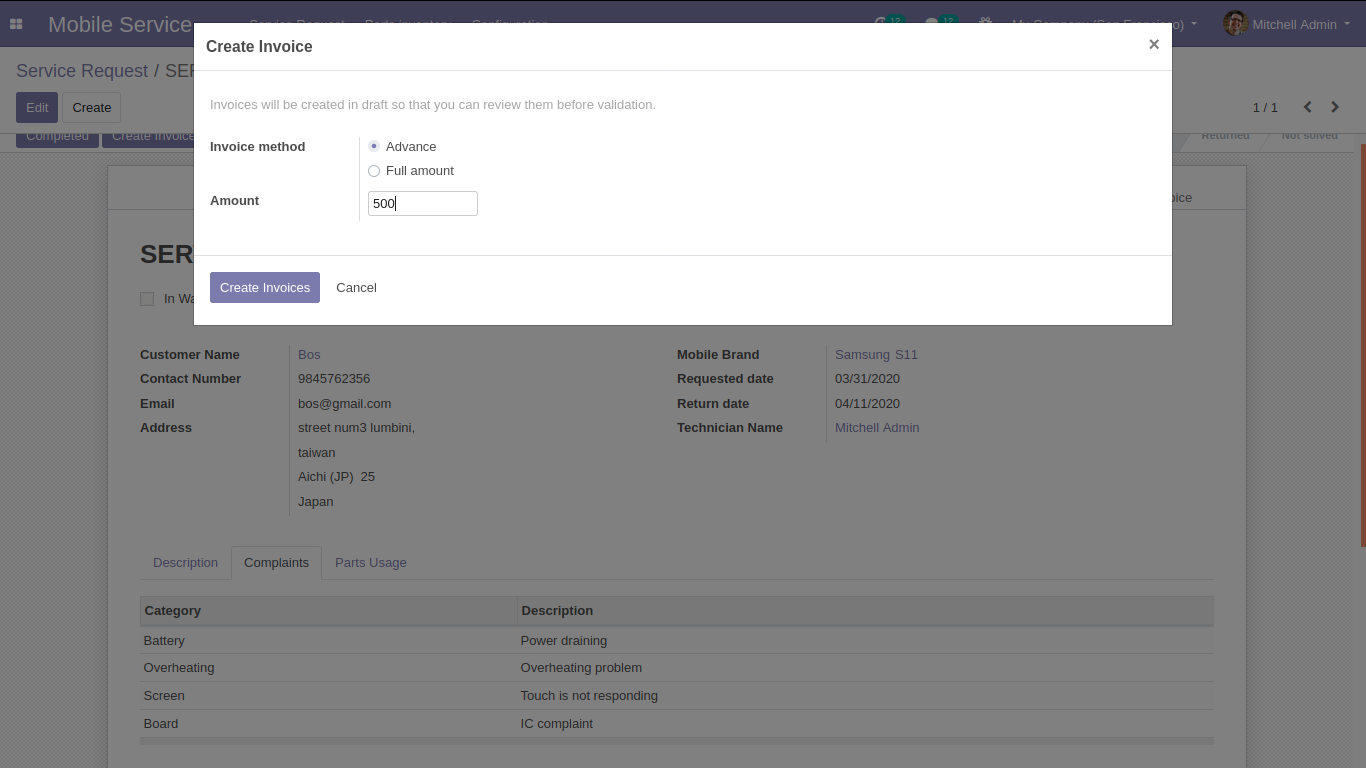Open the debug bug icon in navbar
1366x768 pixels.
click(x=985, y=24)
